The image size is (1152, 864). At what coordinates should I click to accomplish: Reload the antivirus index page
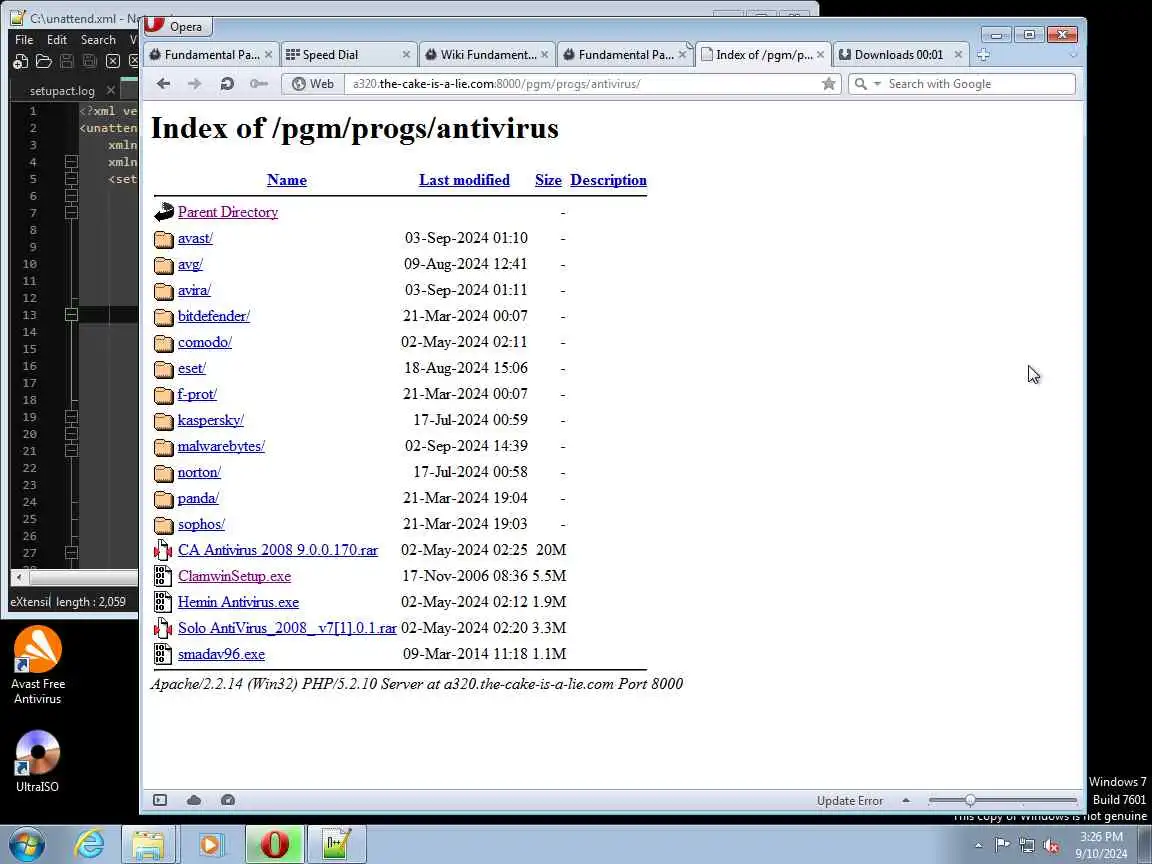(227, 84)
